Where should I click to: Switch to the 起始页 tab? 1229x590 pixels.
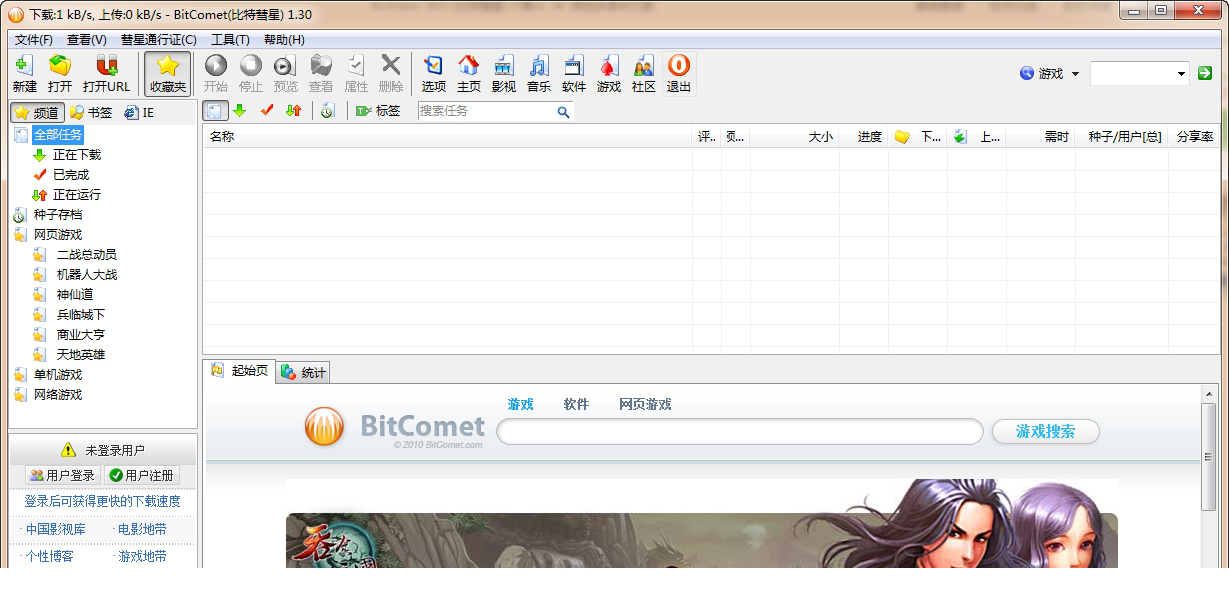pos(240,371)
